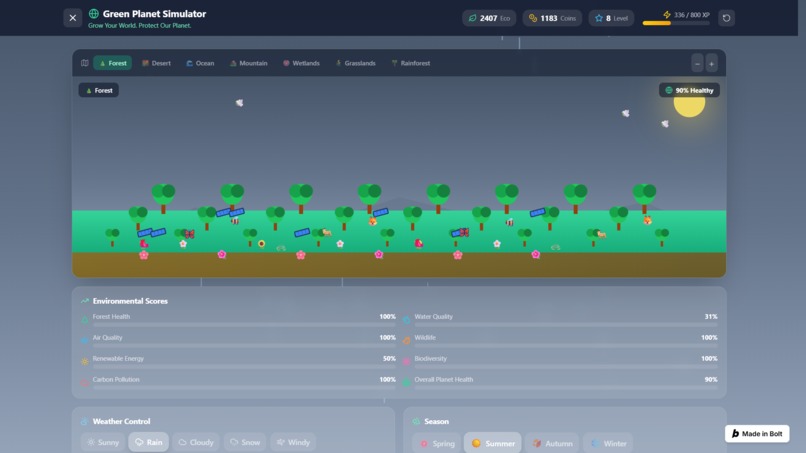Click the XP lightning bolt icon
The height and width of the screenshot is (453, 806).
pos(667,15)
